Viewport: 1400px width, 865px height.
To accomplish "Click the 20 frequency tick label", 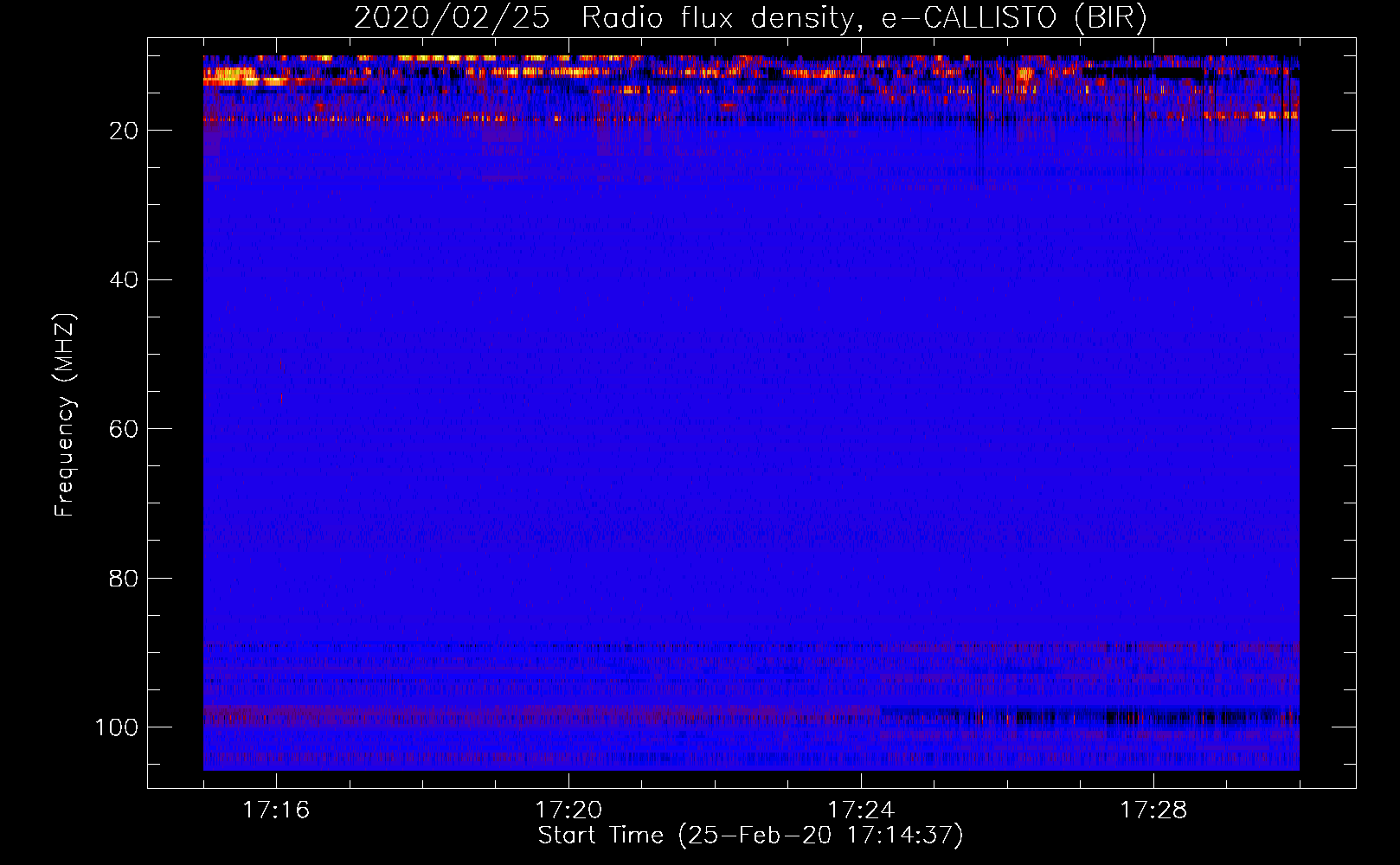I will 124,131.
